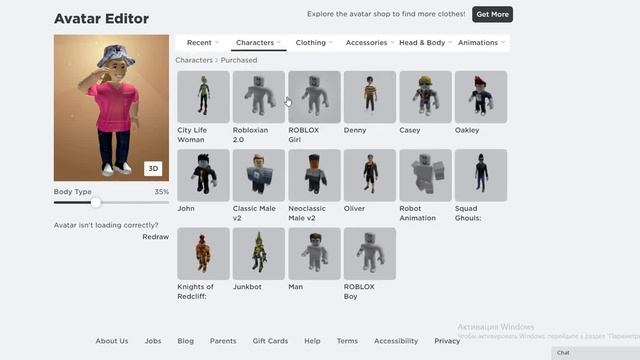Click the Man name label

296,287
